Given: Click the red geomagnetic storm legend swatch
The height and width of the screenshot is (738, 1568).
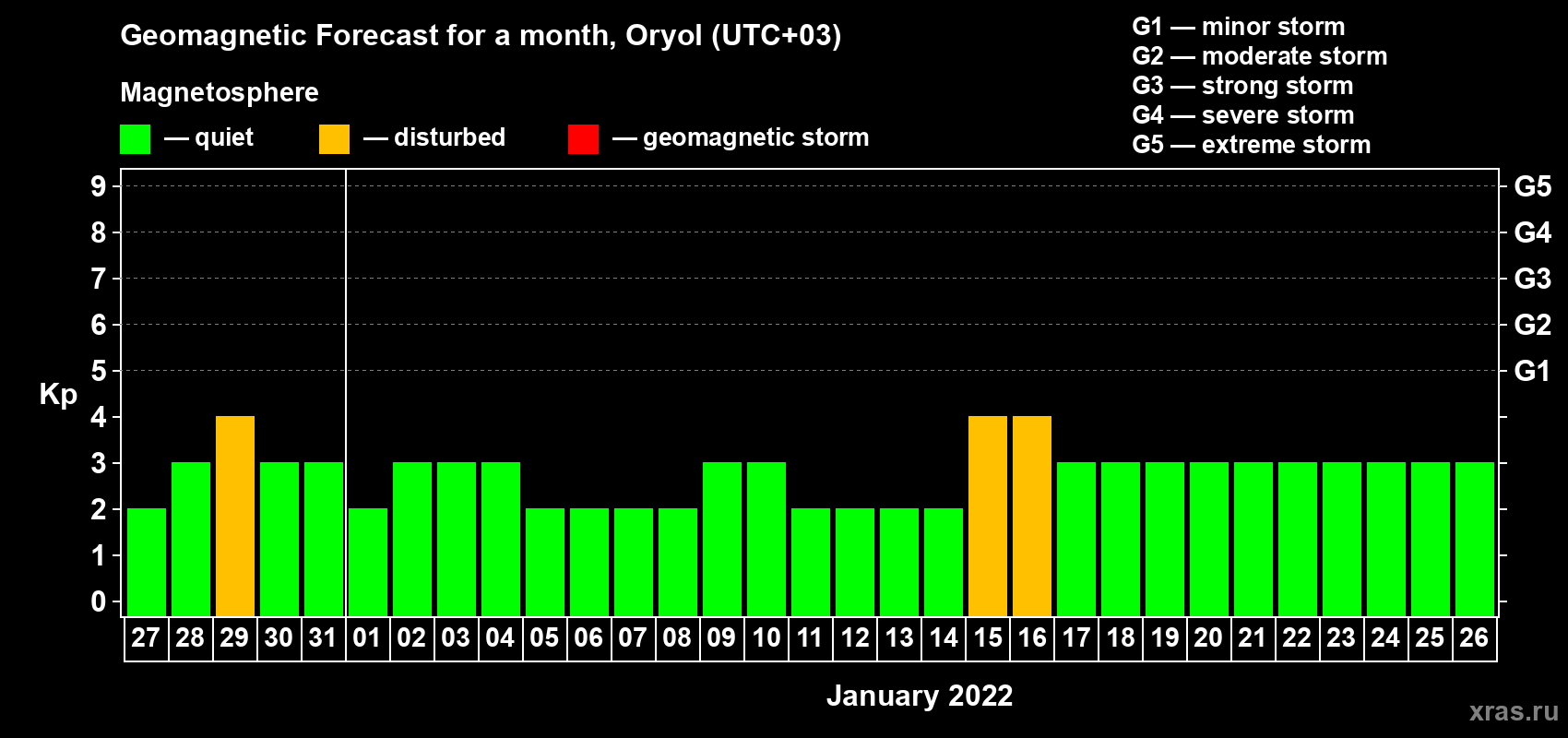Looking at the screenshot, I should tap(583, 139).
